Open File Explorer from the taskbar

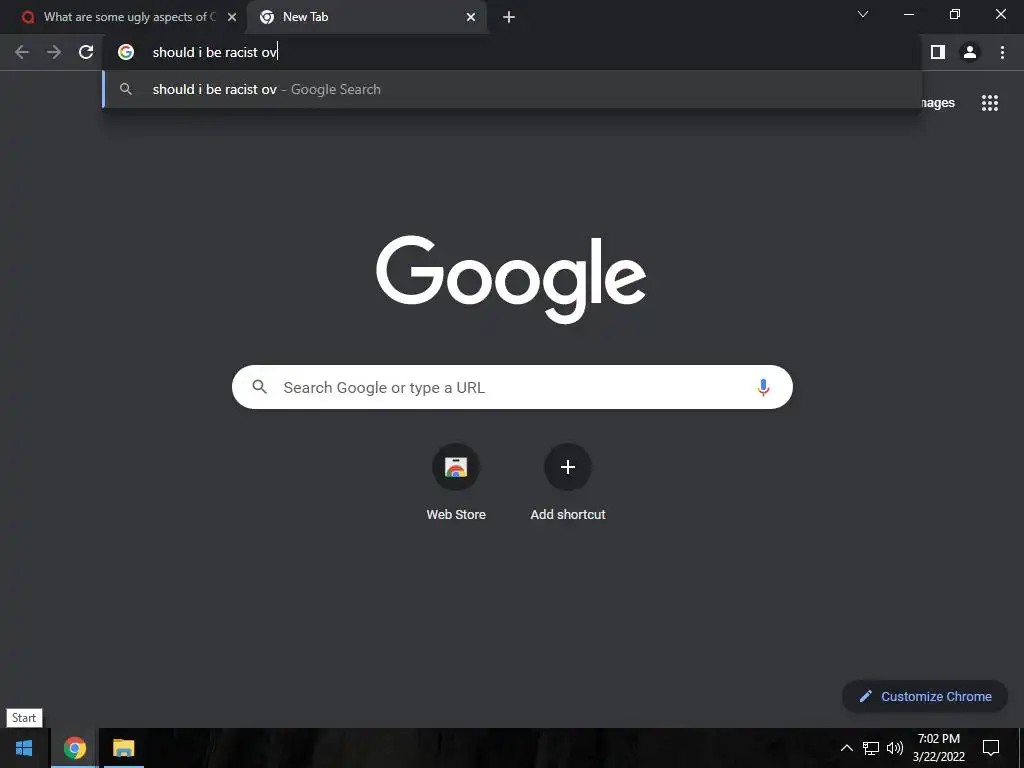(x=123, y=748)
